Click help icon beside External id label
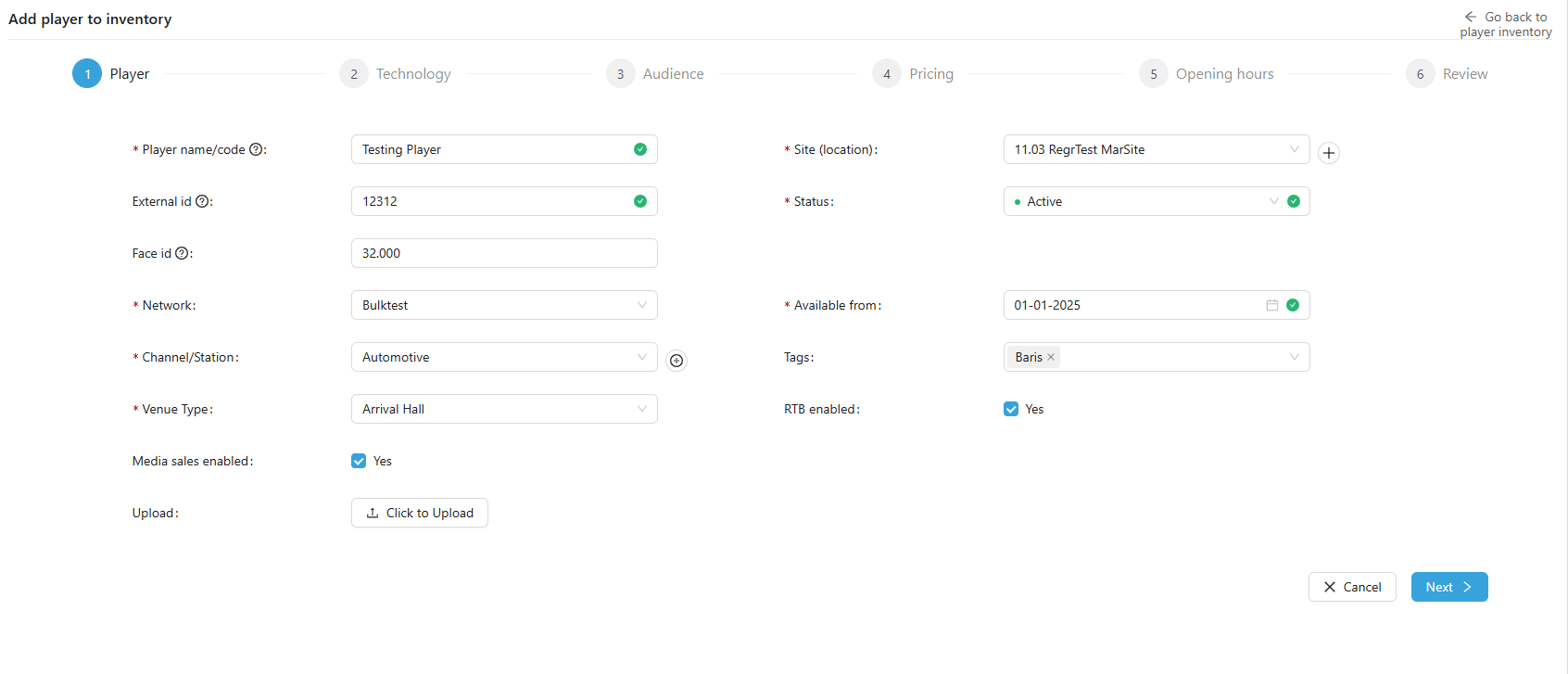The height and width of the screenshot is (674, 1568). coord(202,201)
